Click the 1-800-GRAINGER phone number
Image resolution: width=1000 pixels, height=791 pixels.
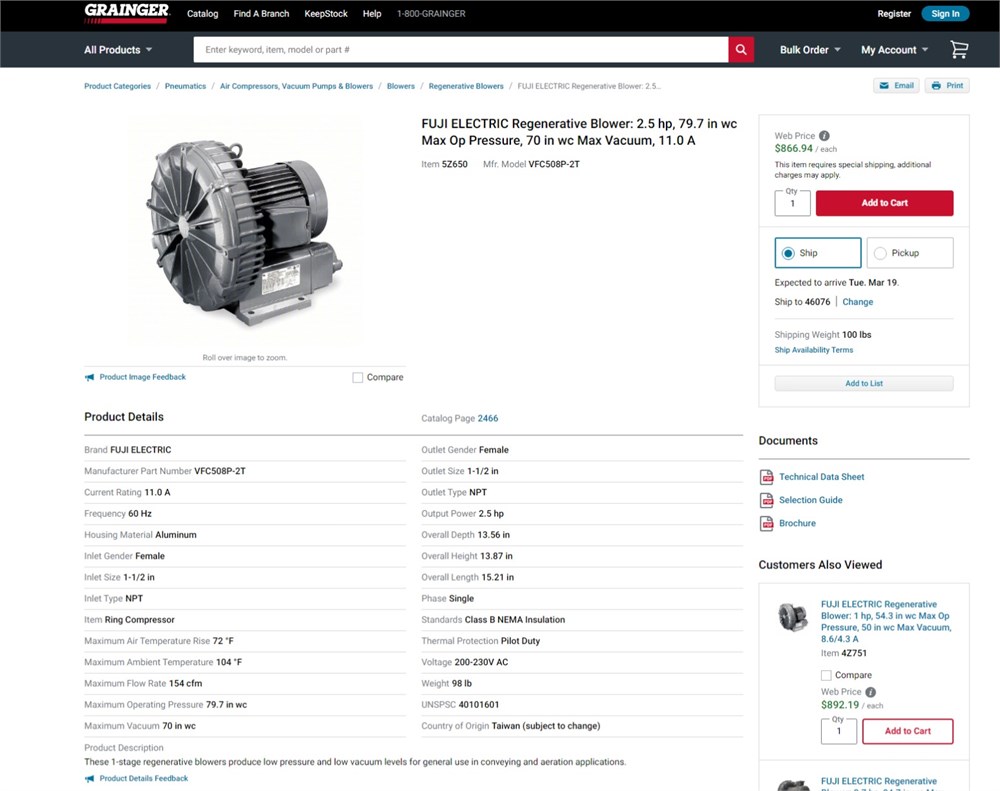tap(431, 13)
